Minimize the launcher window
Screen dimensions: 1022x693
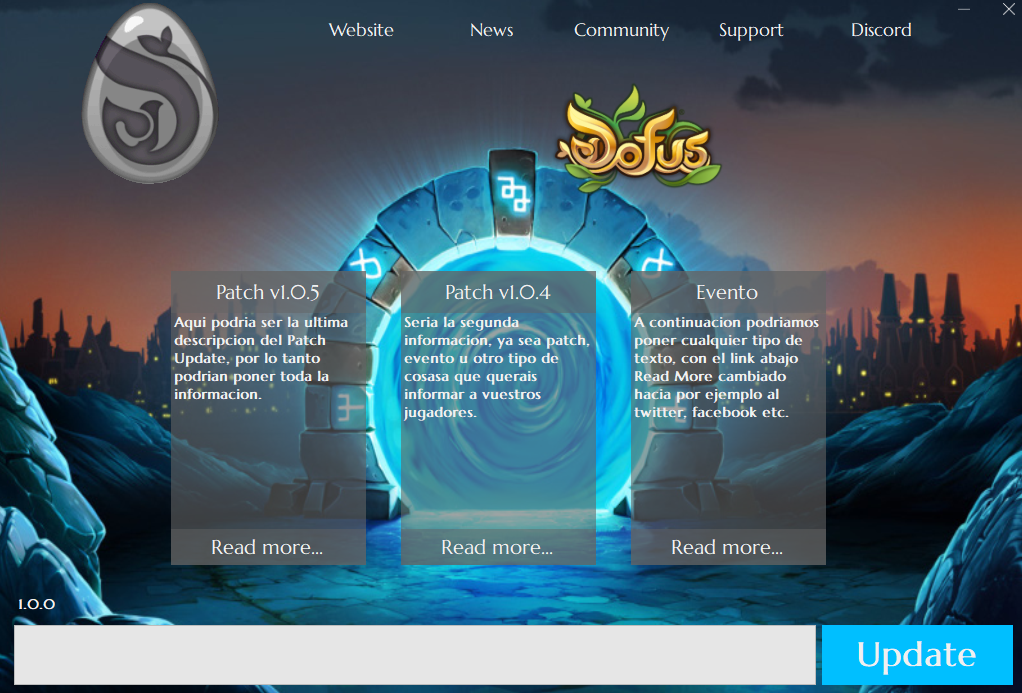point(964,10)
